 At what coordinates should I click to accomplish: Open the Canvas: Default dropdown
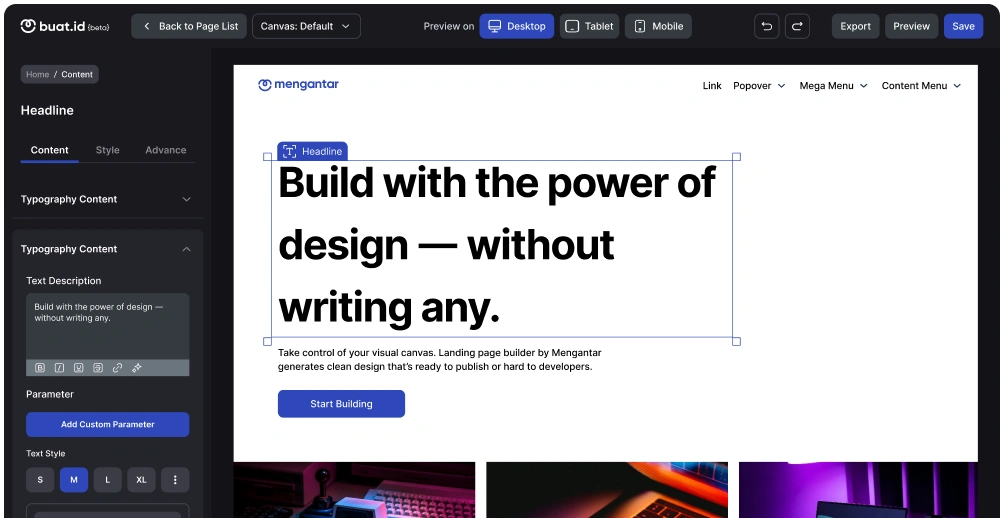[306, 26]
